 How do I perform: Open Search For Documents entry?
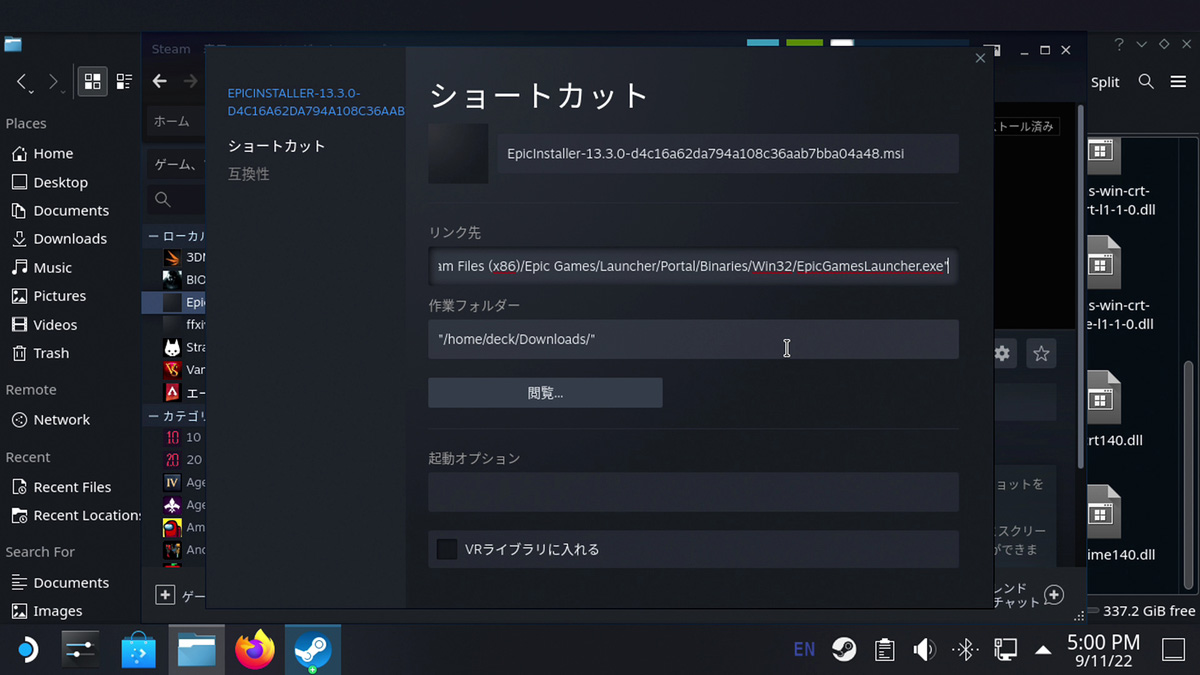[72, 582]
